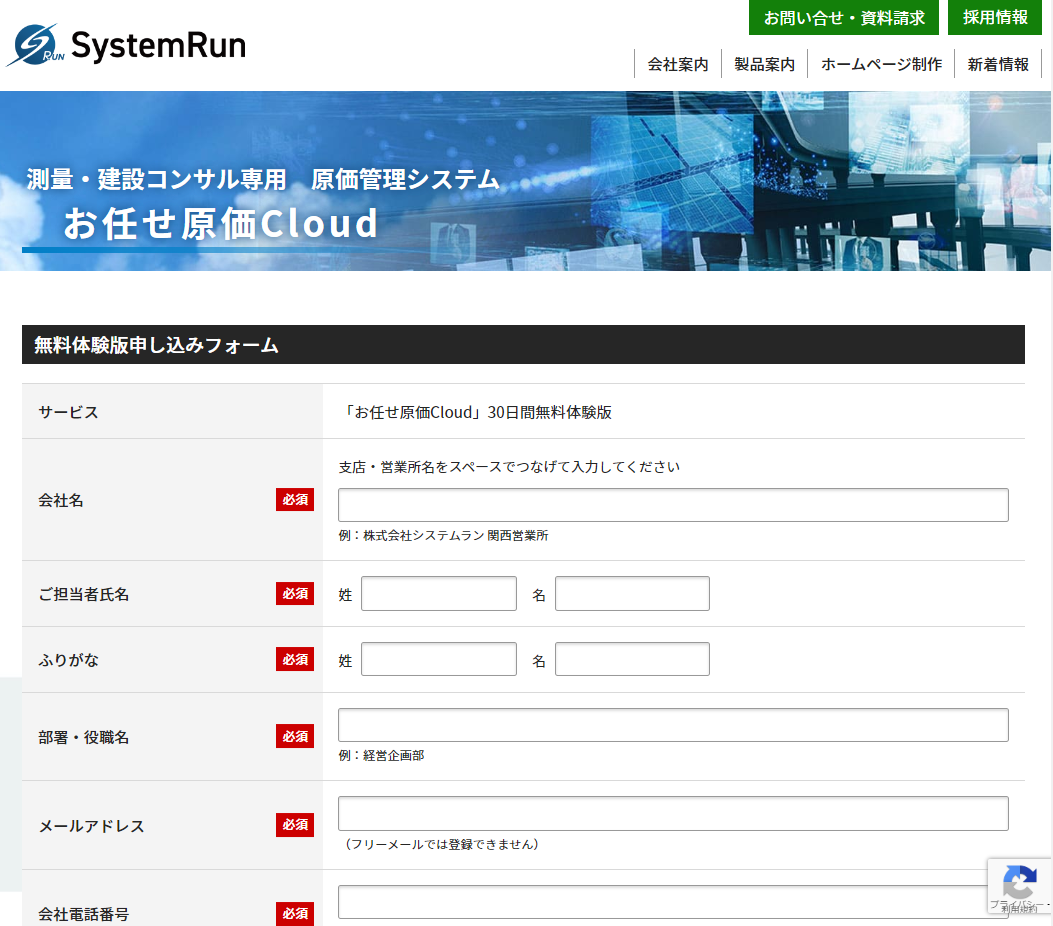
Task: Open 製品案内 menu
Action: click(764, 64)
